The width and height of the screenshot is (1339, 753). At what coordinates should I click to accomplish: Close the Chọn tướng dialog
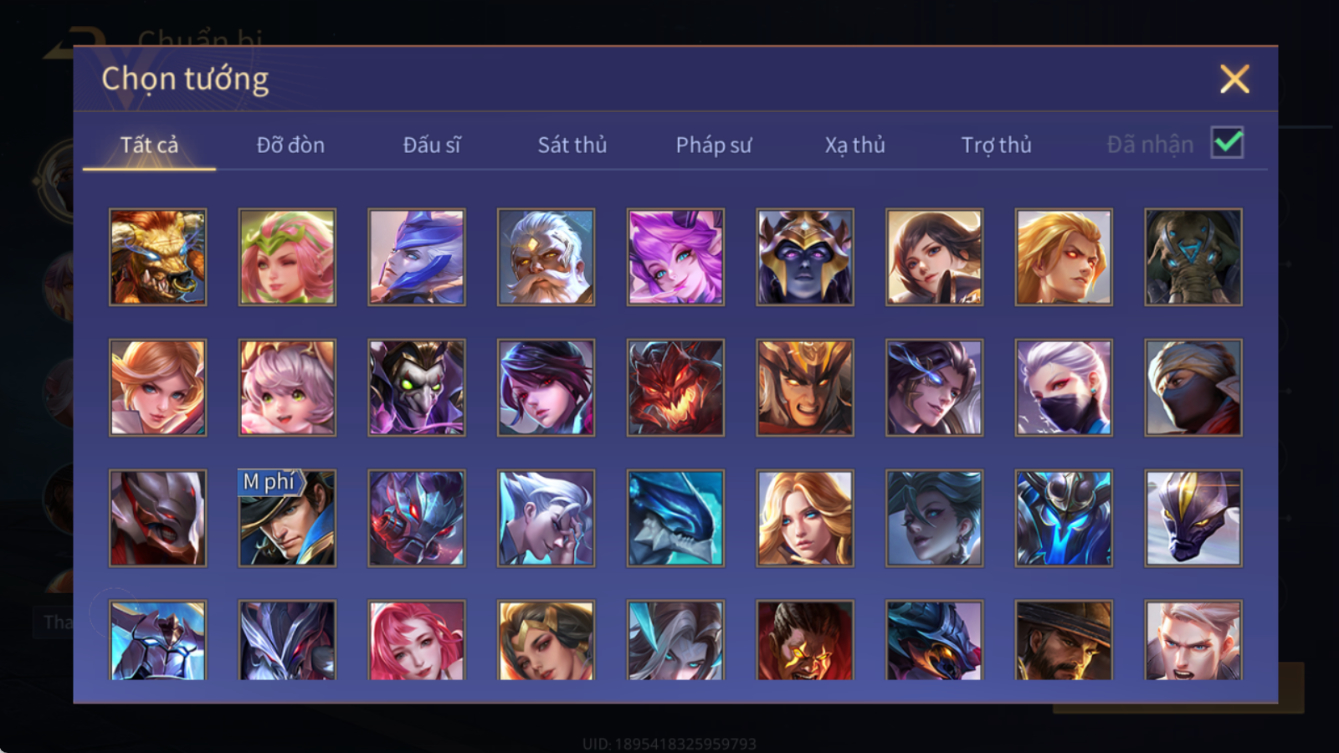(x=1235, y=79)
